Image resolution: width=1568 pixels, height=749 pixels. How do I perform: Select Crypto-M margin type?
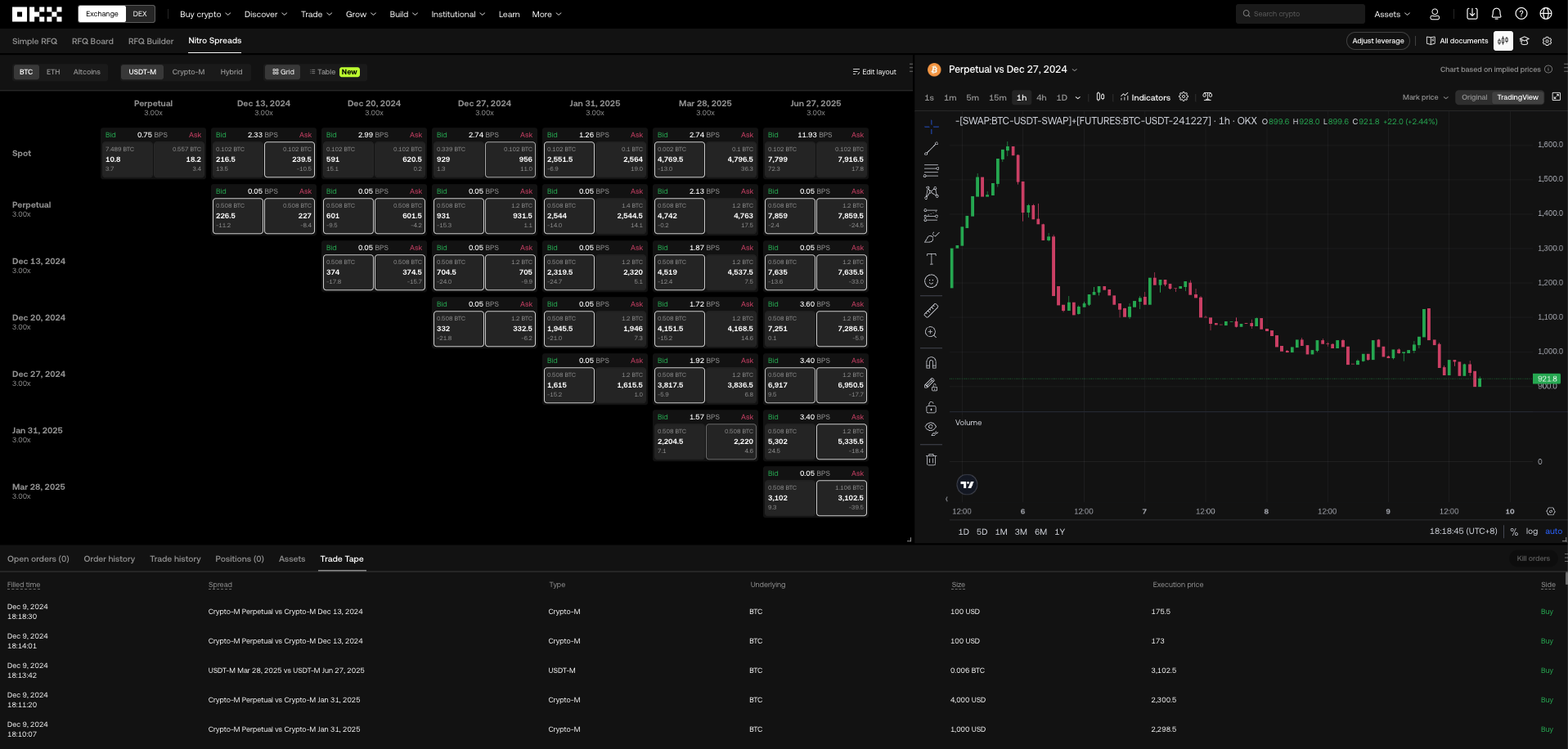point(188,72)
